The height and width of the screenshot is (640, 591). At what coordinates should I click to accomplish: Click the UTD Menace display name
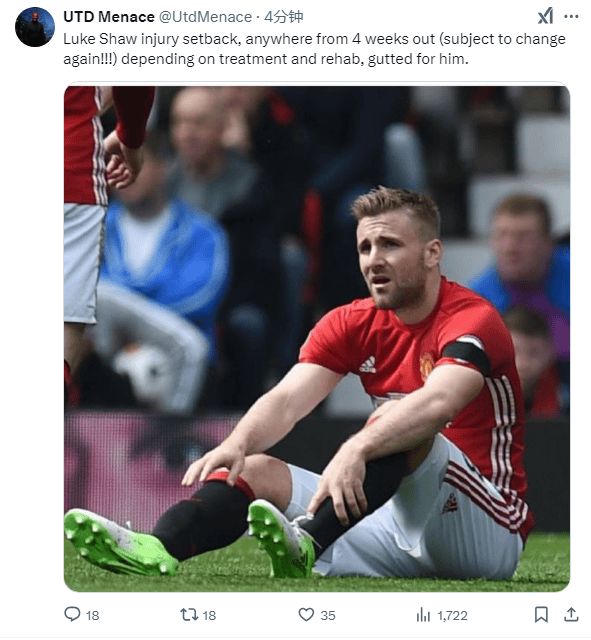coord(109,17)
